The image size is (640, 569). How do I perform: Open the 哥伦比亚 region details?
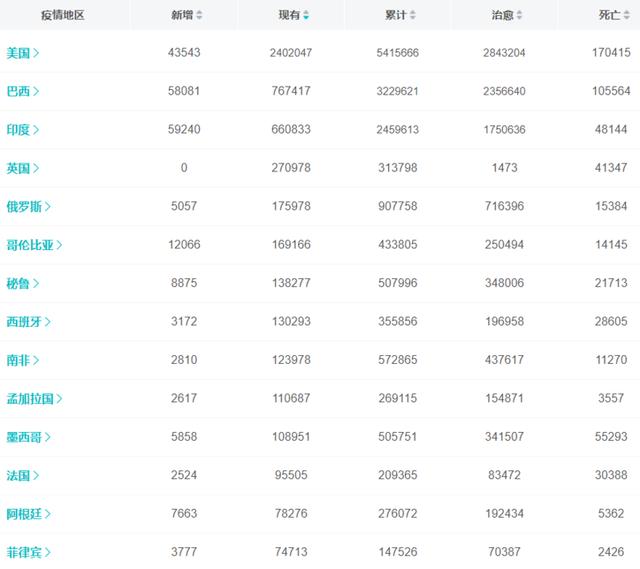[34, 245]
